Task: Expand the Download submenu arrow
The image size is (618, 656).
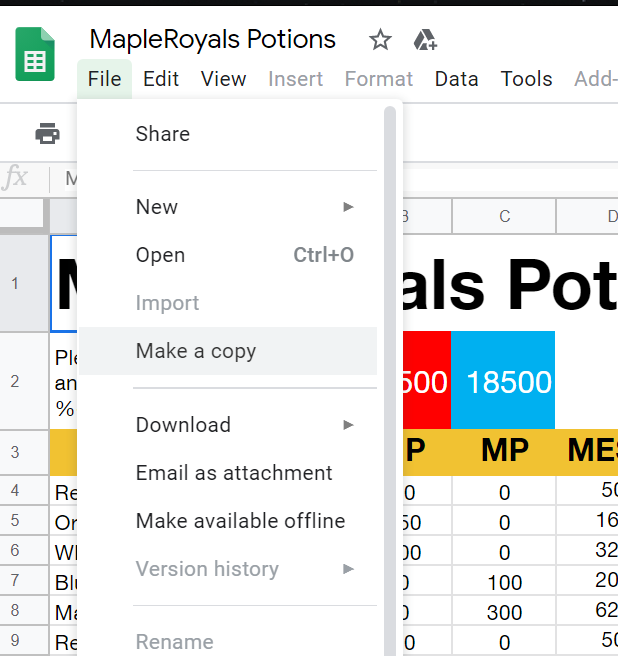Action: pos(348,425)
